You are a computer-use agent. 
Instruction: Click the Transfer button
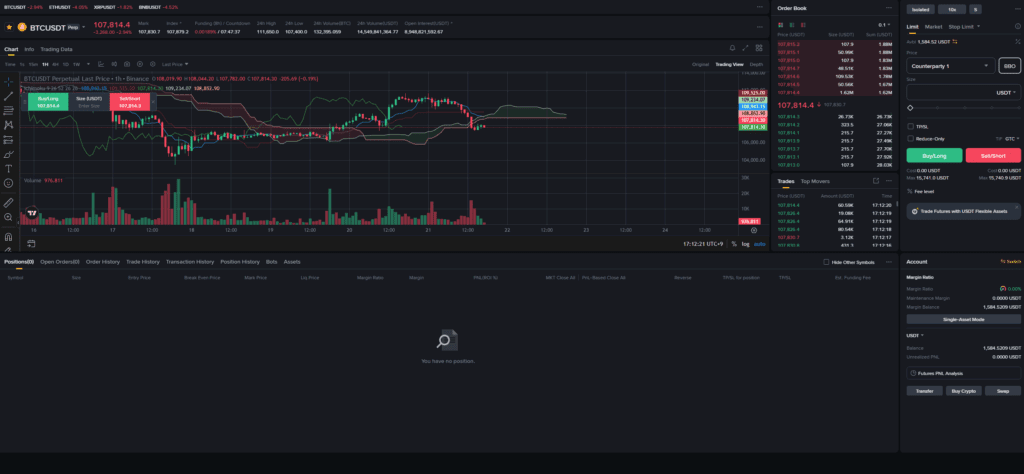point(925,391)
